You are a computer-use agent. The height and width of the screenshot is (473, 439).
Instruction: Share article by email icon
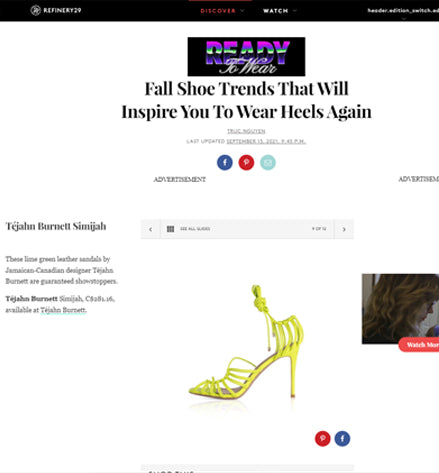coord(268,163)
